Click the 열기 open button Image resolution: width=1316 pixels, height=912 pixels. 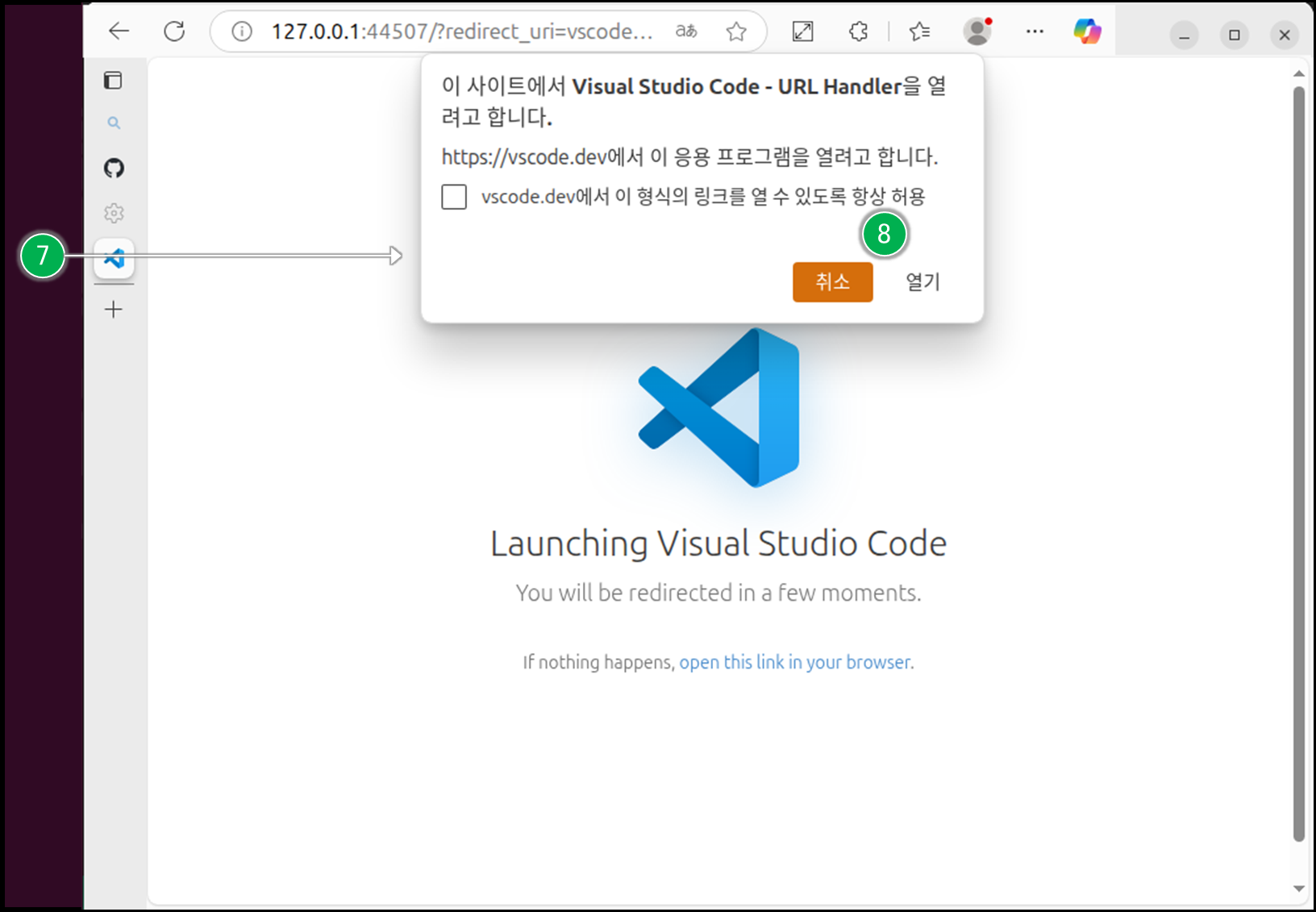tap(922, 282)
